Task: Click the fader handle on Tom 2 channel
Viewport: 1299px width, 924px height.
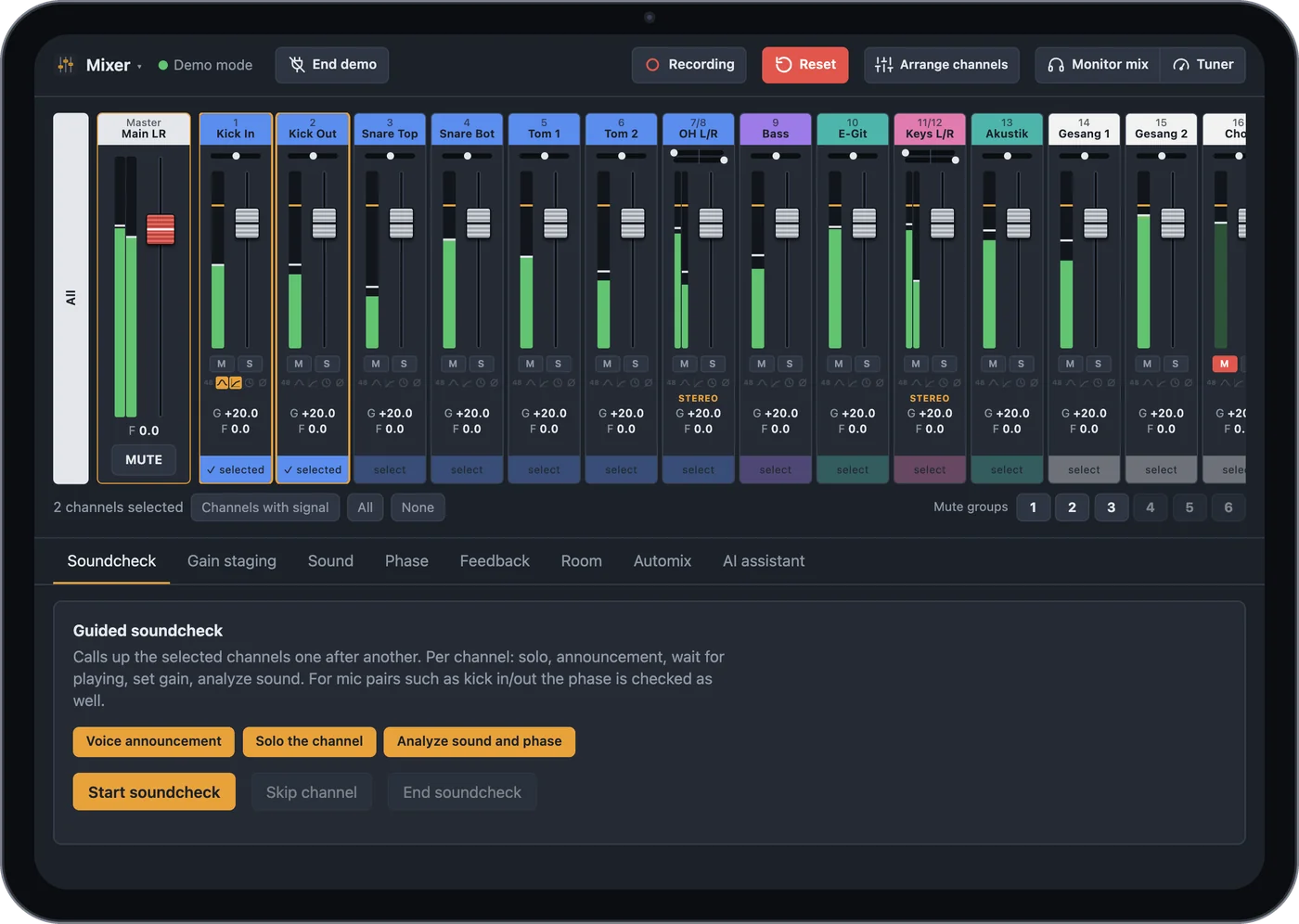Action: (633, 223)
